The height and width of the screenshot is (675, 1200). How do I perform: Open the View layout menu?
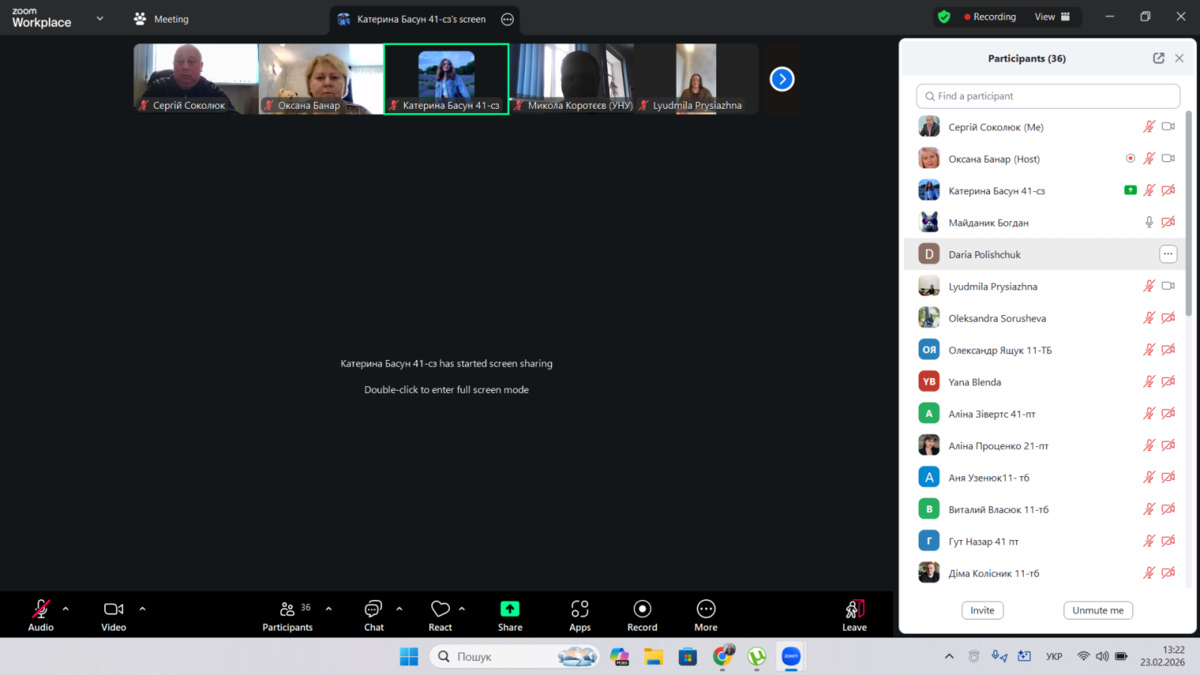click(x=1052, y=17)
